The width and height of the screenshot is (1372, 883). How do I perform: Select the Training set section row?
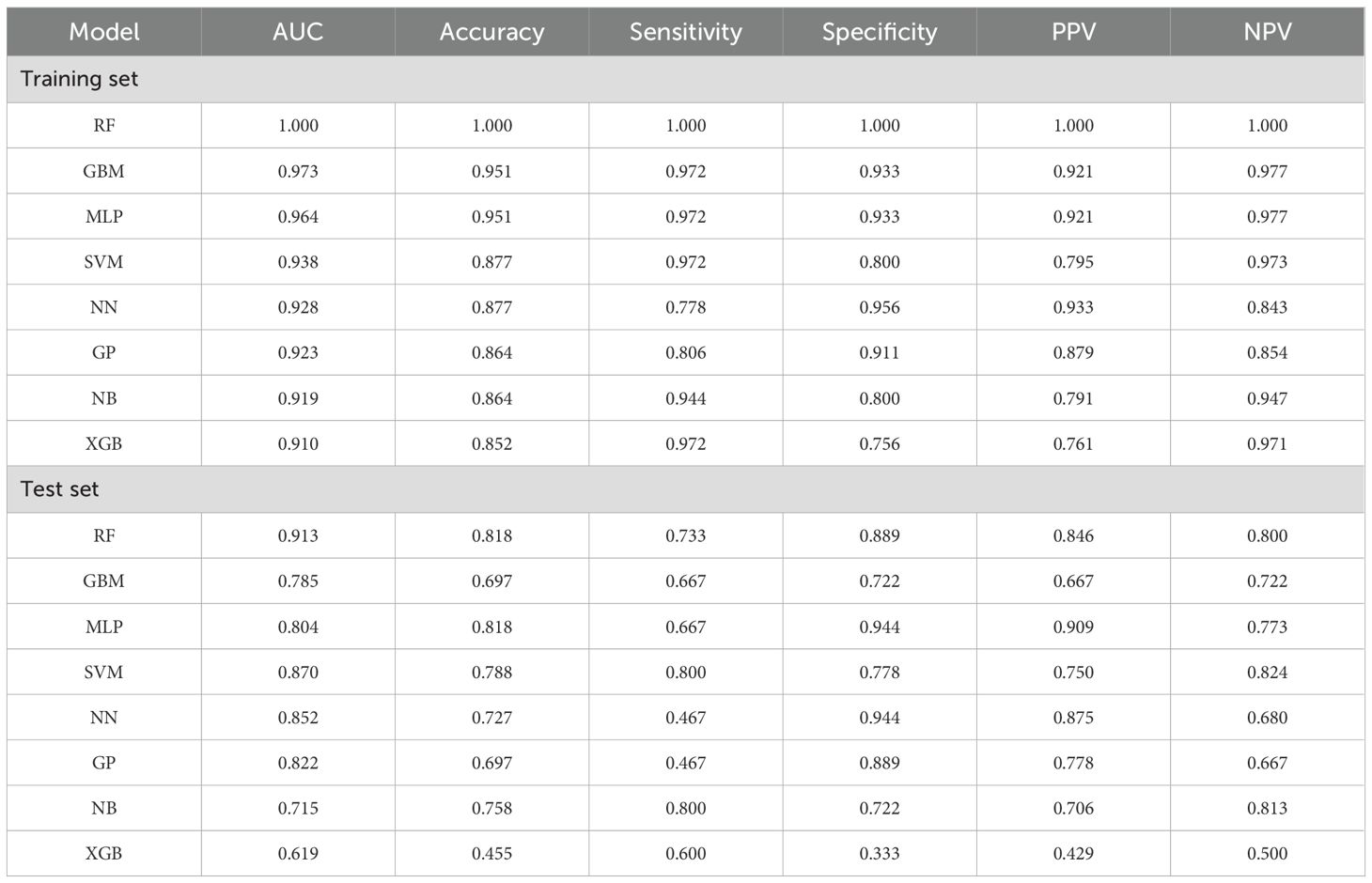click(80, 79)
